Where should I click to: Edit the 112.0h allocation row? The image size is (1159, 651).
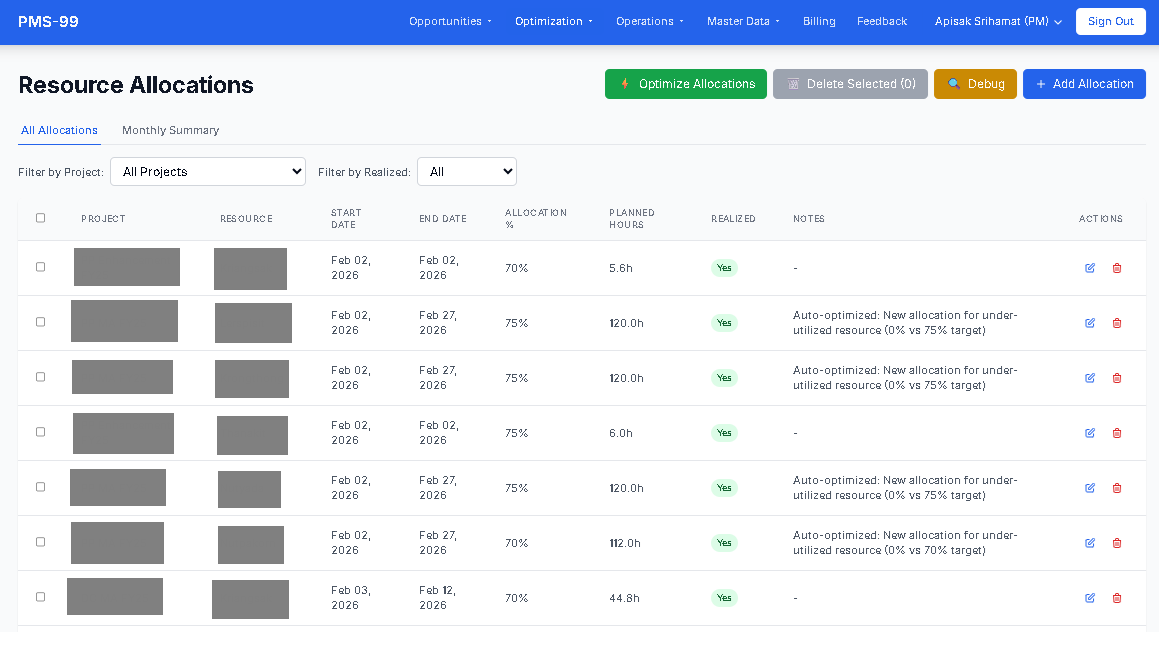pyautogui.click(x=1090, y=543)
